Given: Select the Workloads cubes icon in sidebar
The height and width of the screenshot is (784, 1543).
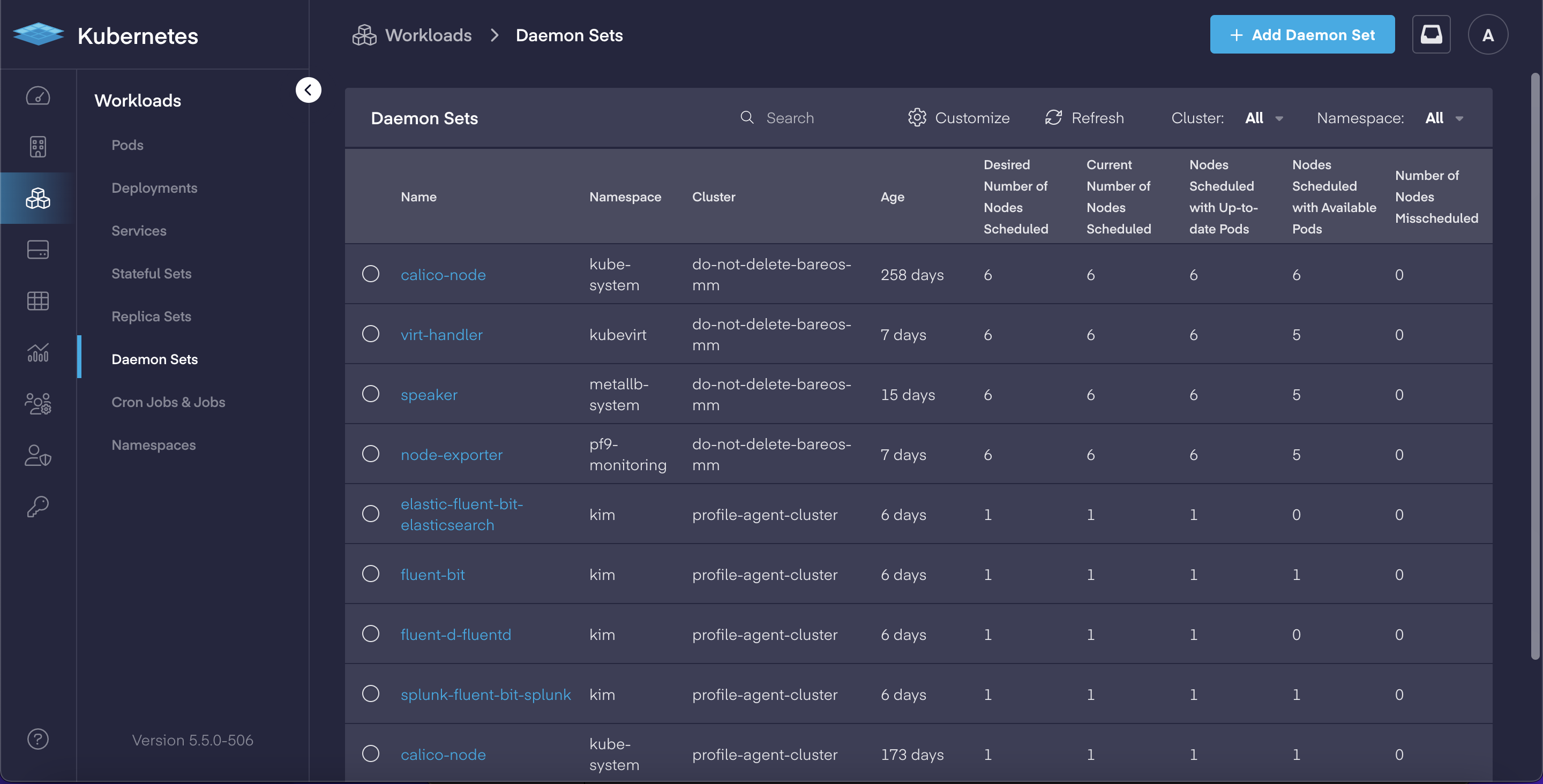Looking at the screenshot, I should pos(38,198).
